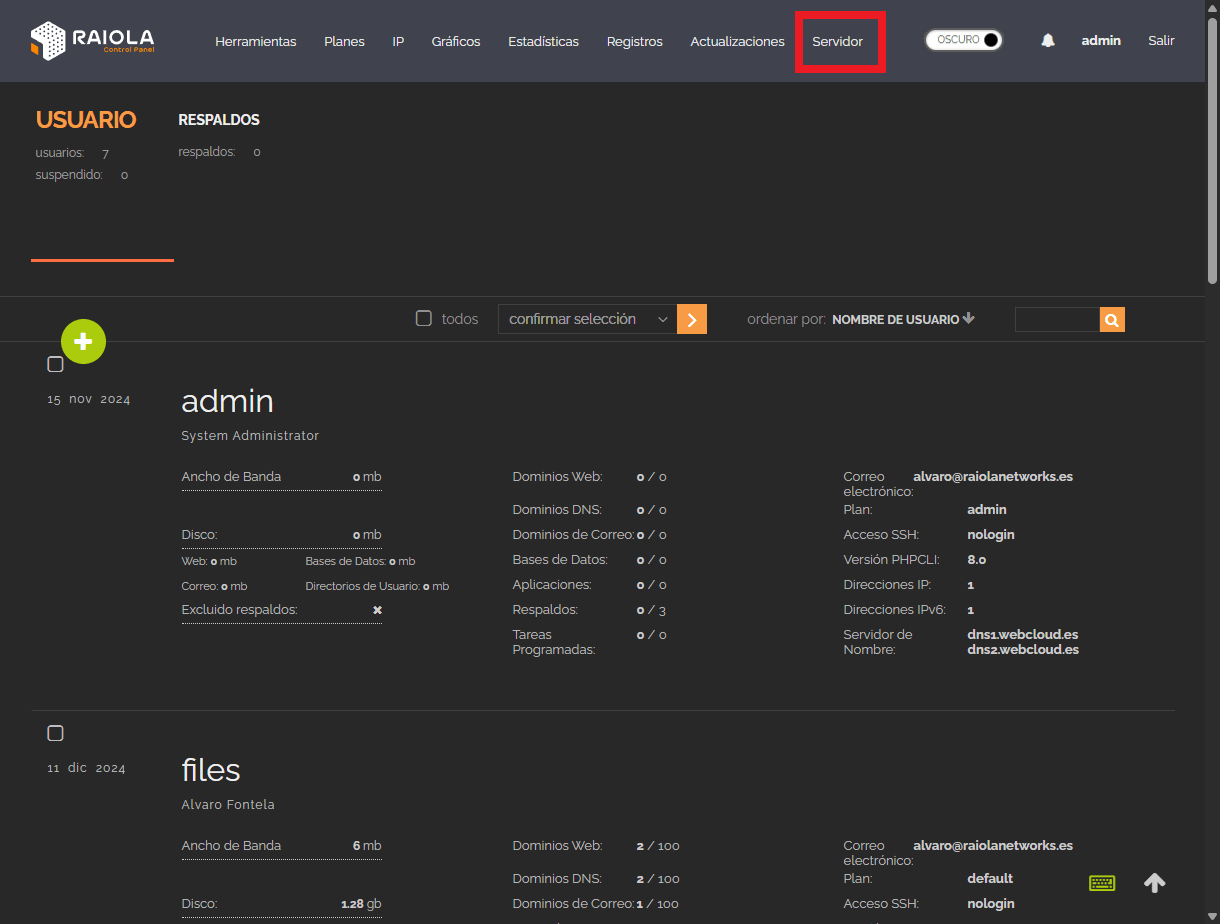
Task: Click the large admin username heading
Action: (x=227, y=401)
